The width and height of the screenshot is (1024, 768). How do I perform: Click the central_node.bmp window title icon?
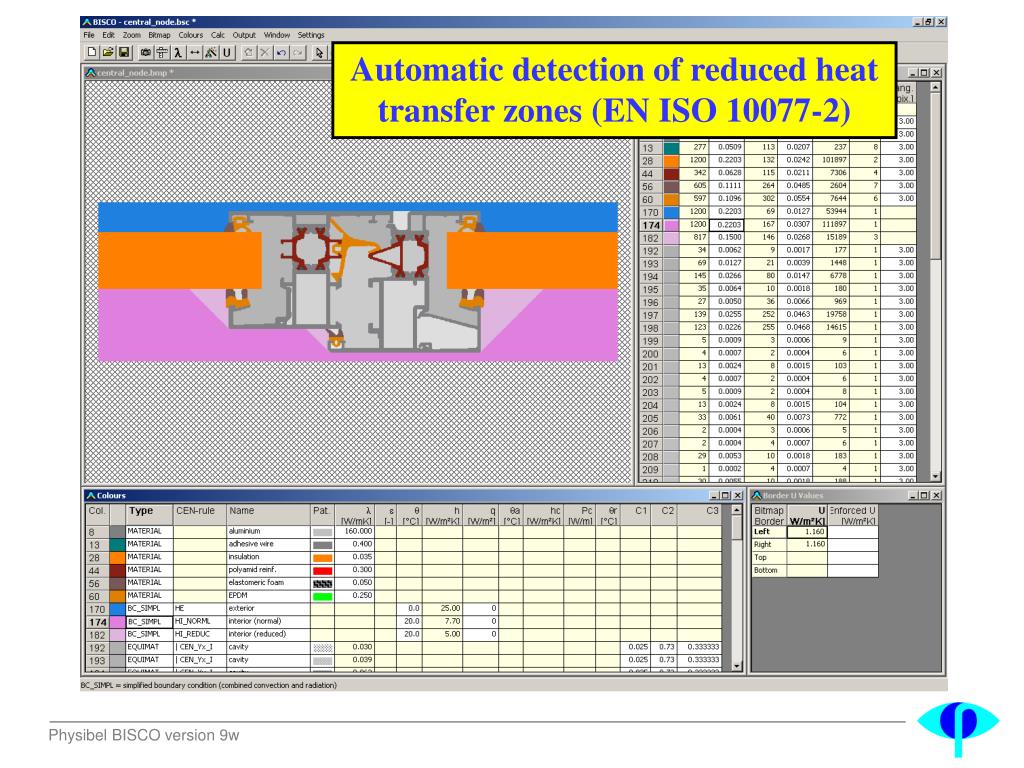91,72
